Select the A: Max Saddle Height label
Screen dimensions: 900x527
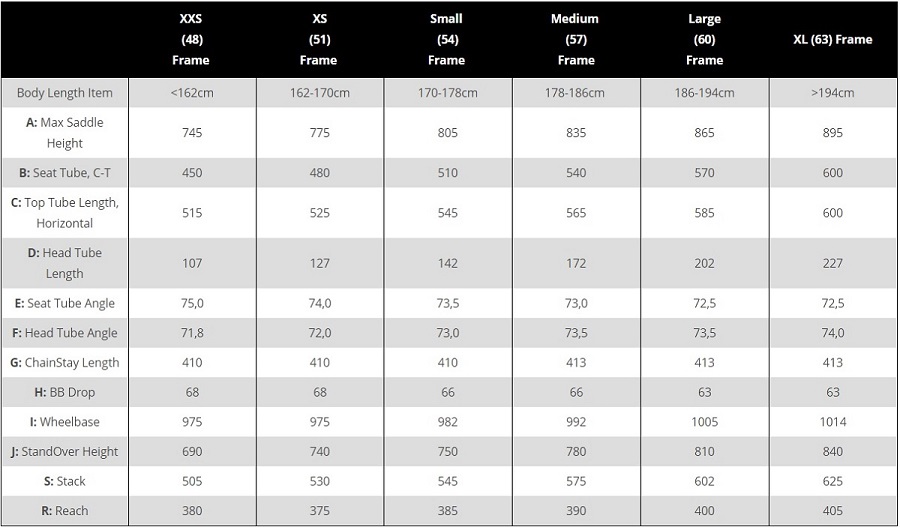click(64, 133)
